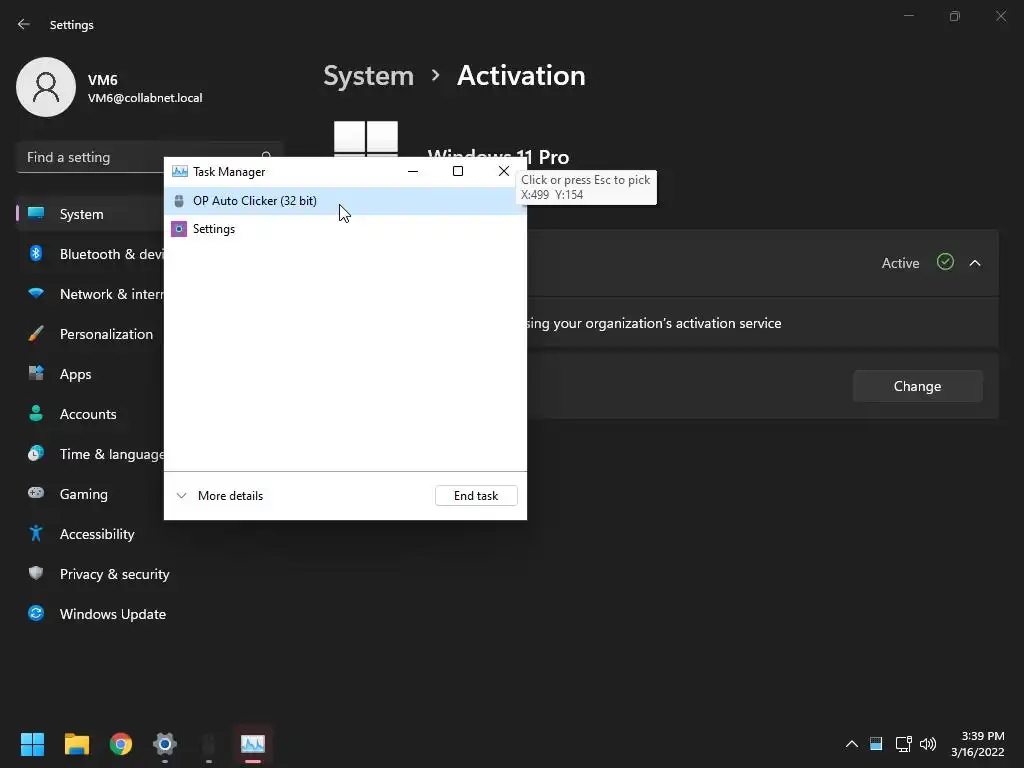This screenshot has height=768, width=1024.
Task: Close the Task Manager window
Action: (504, 171)
